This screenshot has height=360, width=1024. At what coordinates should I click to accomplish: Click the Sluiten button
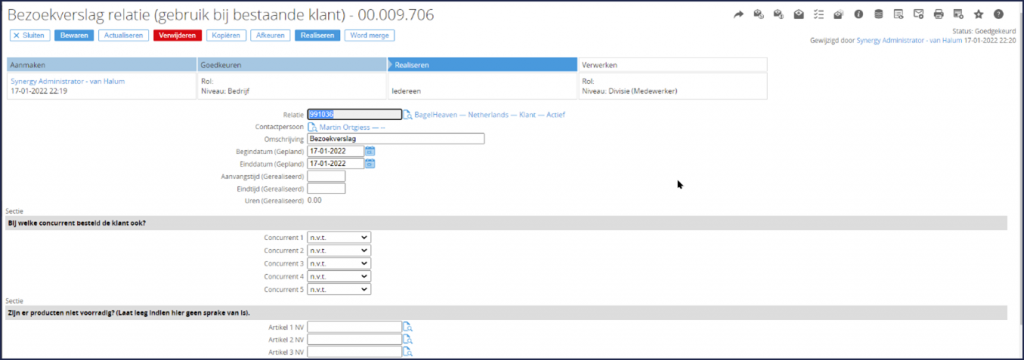click(30, 35)
